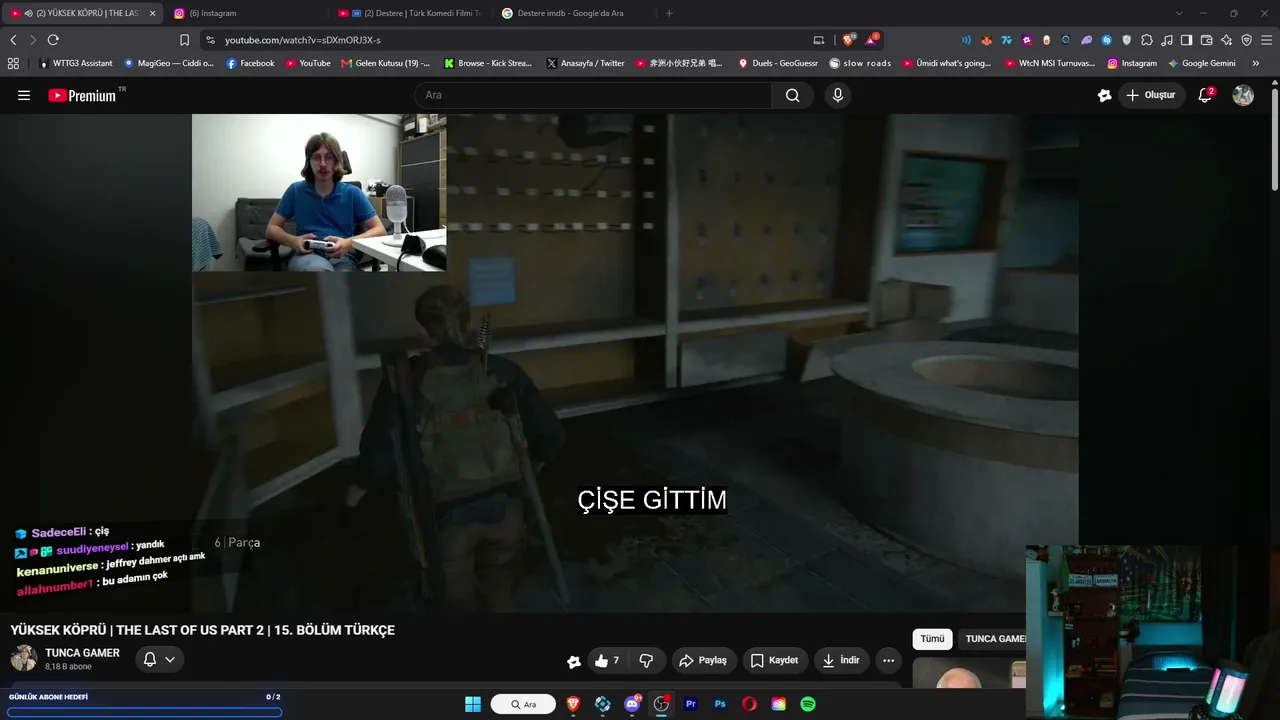Open the YouTube account avatar menu
The image size is (1280, 720).
tap(1243, 95)
